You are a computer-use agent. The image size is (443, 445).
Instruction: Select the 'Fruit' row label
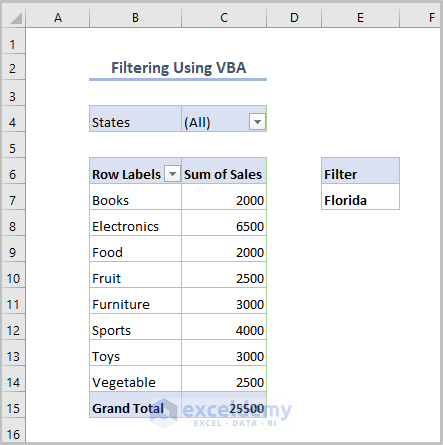tap(135, 275)
